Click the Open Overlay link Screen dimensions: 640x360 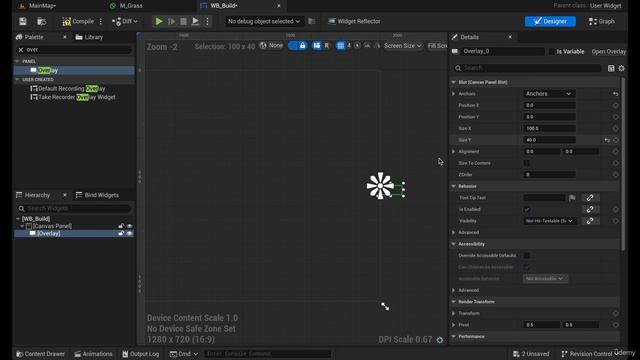609,51
